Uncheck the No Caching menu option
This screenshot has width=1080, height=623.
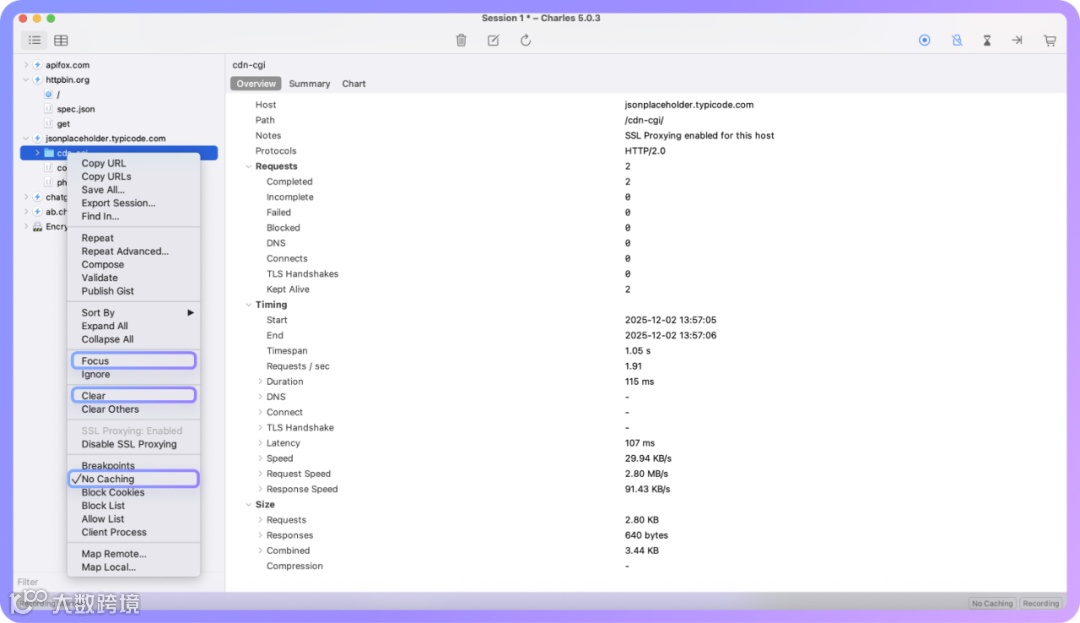(134, 479)
